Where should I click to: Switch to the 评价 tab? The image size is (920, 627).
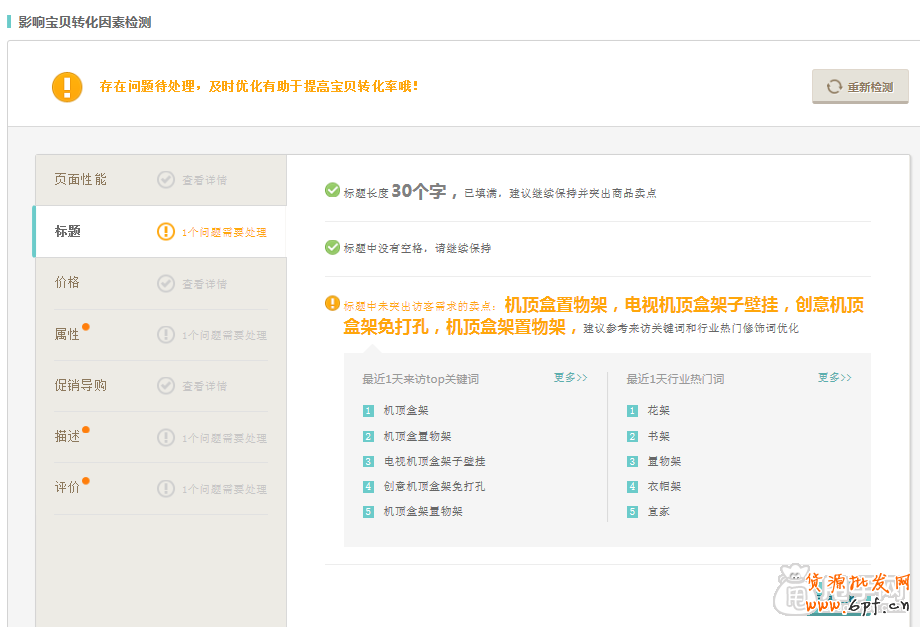(68, 488)
